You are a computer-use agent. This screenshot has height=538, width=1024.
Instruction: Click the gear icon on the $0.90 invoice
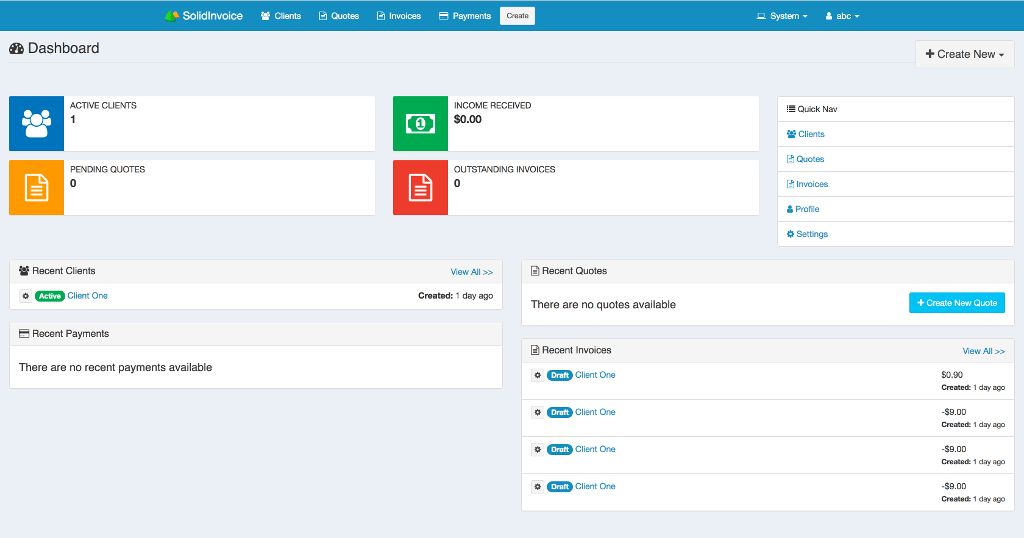click(538, 375)
